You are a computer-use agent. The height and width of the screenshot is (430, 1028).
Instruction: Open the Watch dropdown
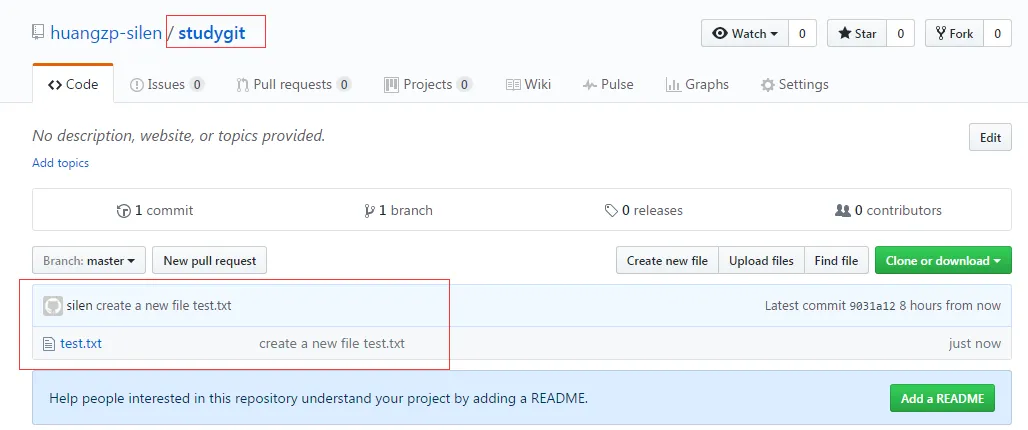[745, 33]
